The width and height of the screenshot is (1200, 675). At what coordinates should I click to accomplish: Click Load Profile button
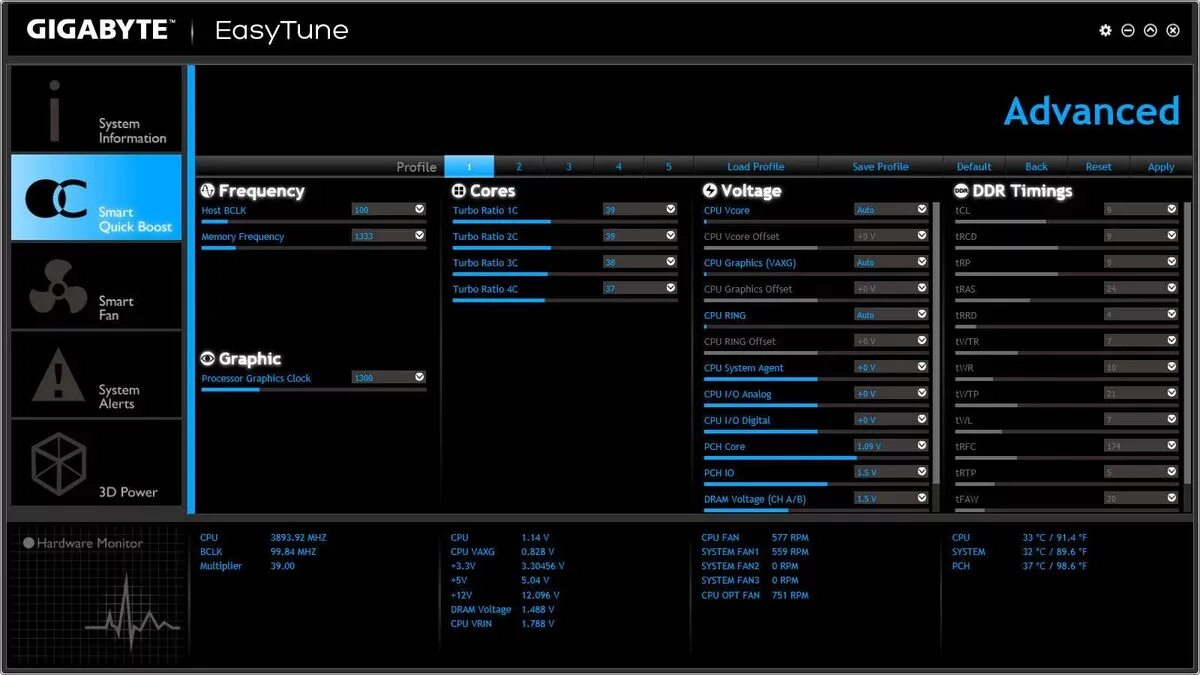pos(756,166)
